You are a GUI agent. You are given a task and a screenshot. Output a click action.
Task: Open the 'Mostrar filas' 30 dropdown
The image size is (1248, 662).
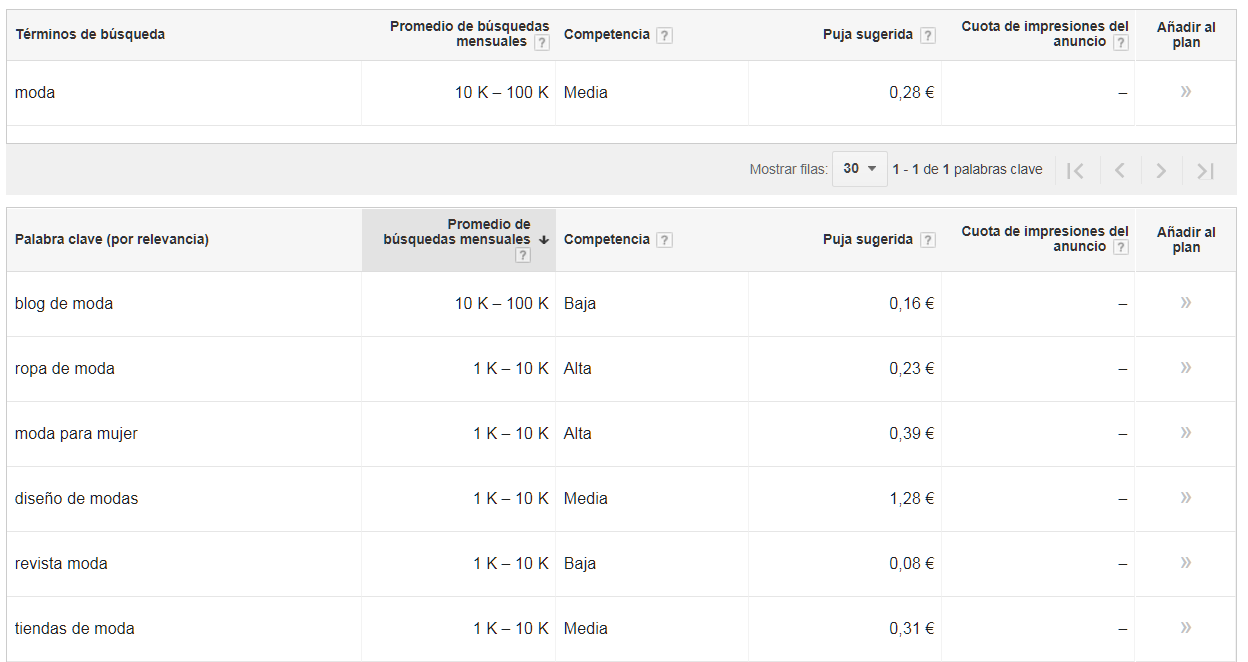[860, 169]
